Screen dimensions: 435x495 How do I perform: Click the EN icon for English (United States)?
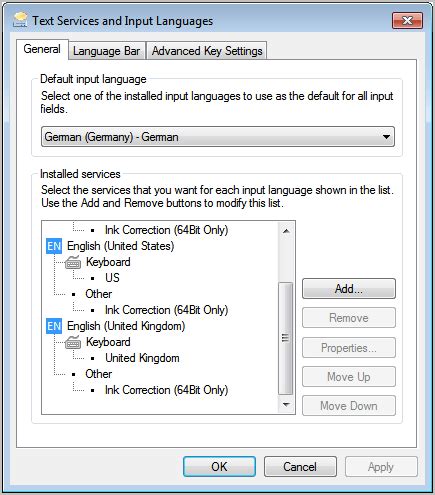[54, 246]
